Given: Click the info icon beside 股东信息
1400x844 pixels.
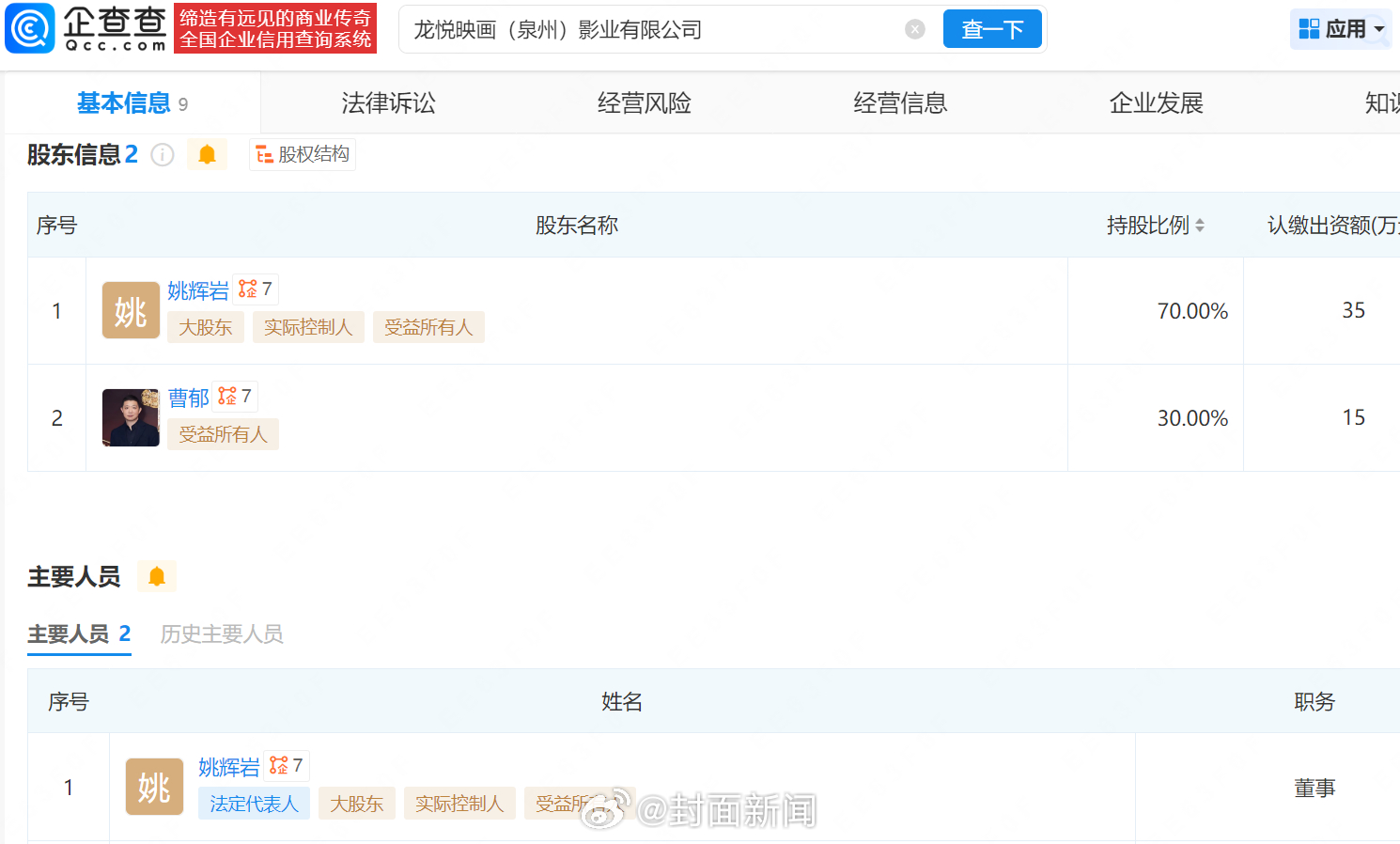Looking at the screenshot, I should [162, 154].
